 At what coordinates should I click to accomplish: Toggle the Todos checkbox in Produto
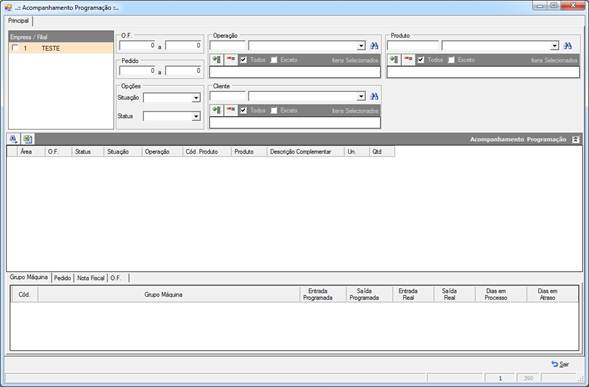421,60
